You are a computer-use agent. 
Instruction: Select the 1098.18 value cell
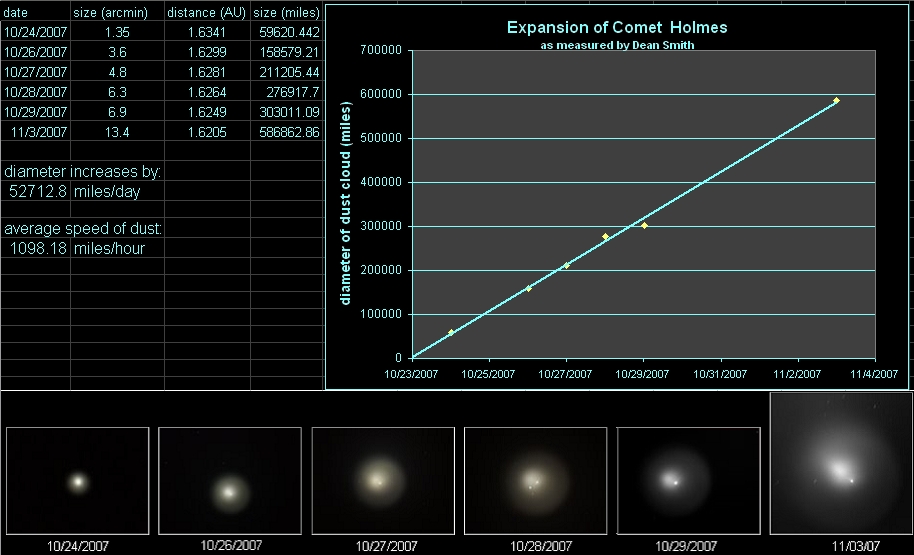tap(36, 248)
